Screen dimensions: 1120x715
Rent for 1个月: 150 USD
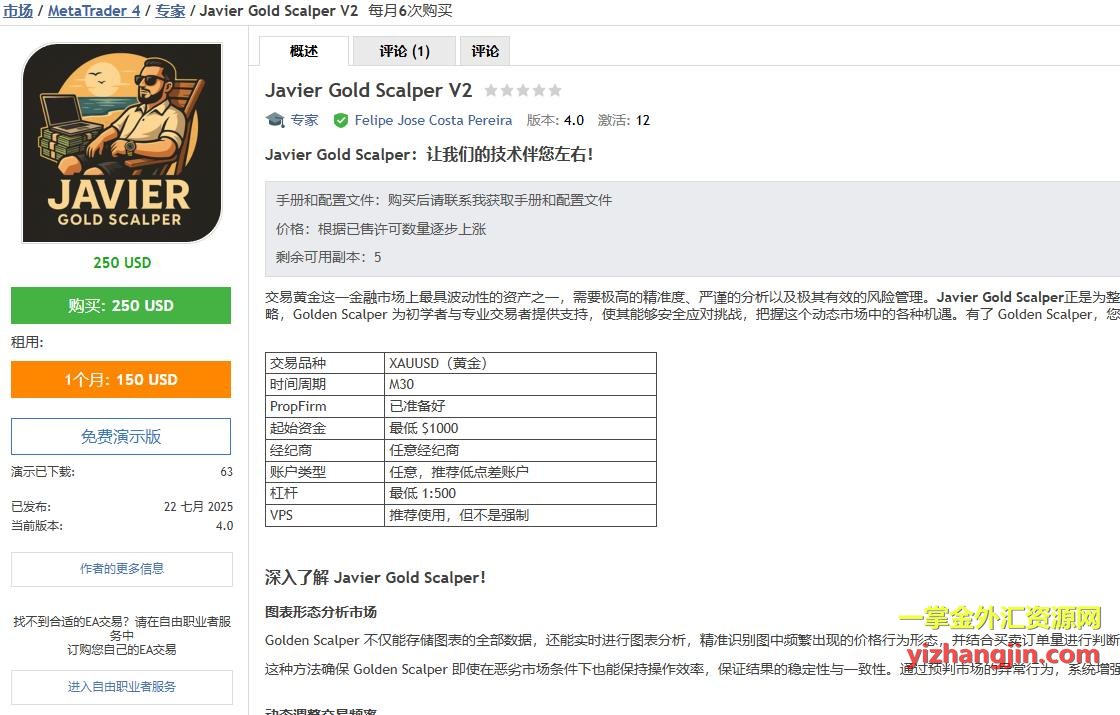(121, 380)
